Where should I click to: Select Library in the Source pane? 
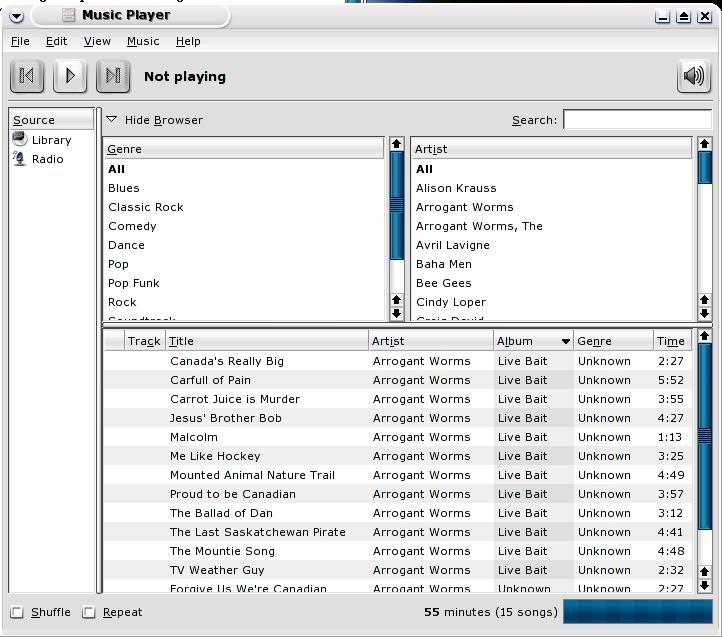51,140
